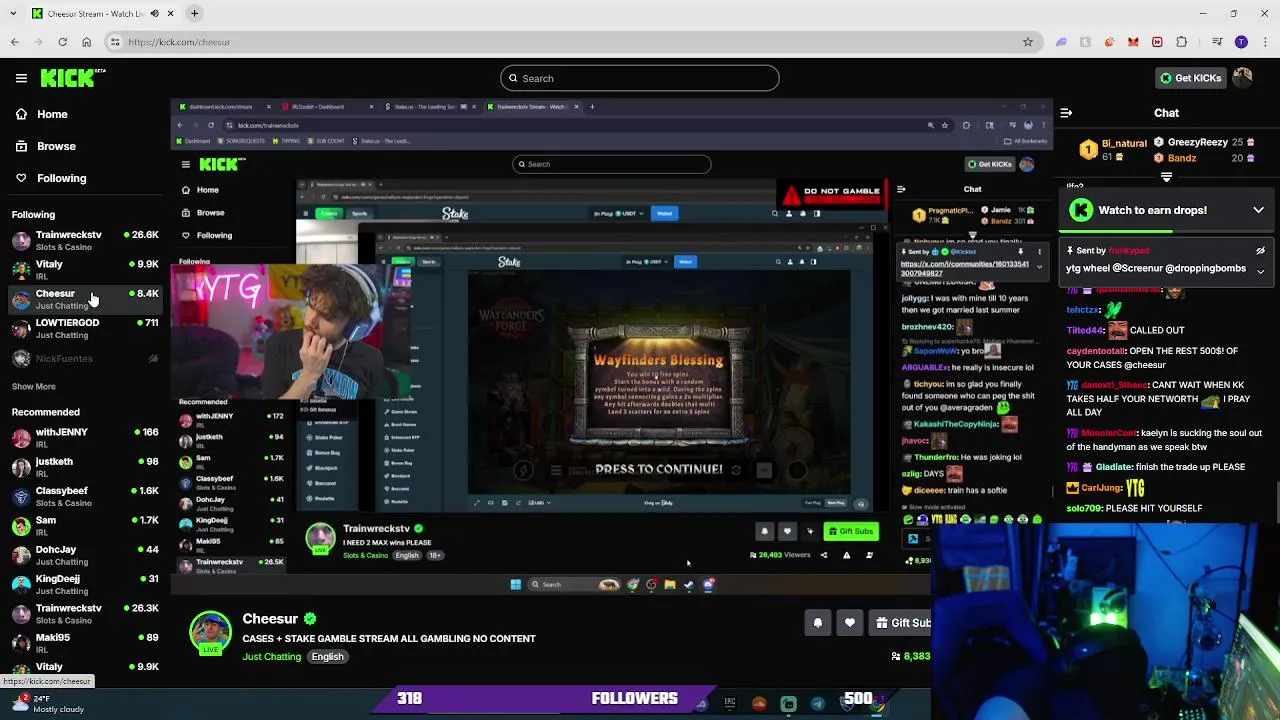
Task: Expand the Watch to earn drops banner
Action: click(x=1258, y=210)
